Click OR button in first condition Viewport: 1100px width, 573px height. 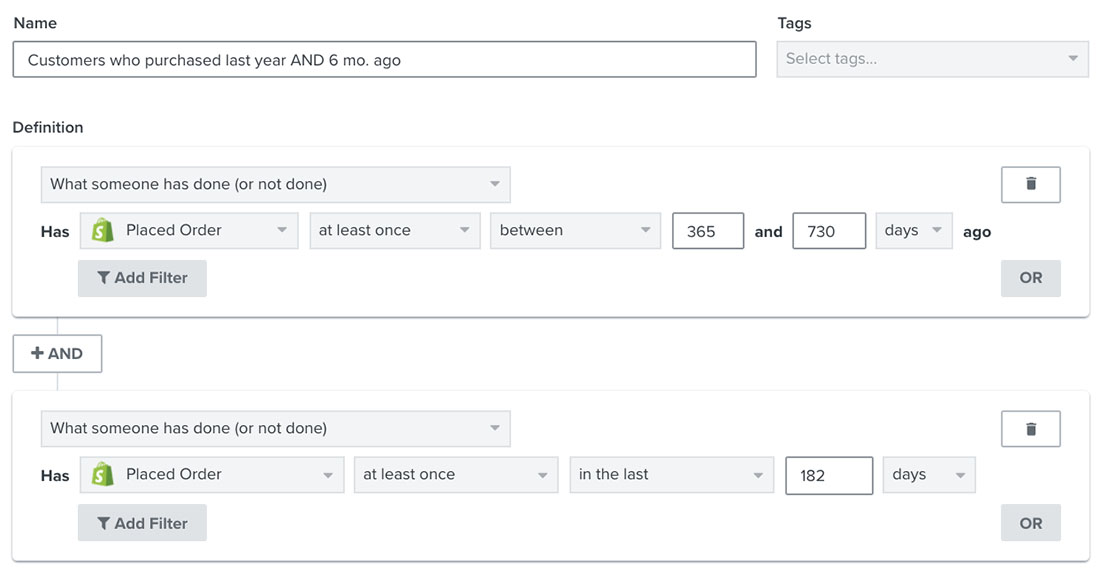point(1030,278)
